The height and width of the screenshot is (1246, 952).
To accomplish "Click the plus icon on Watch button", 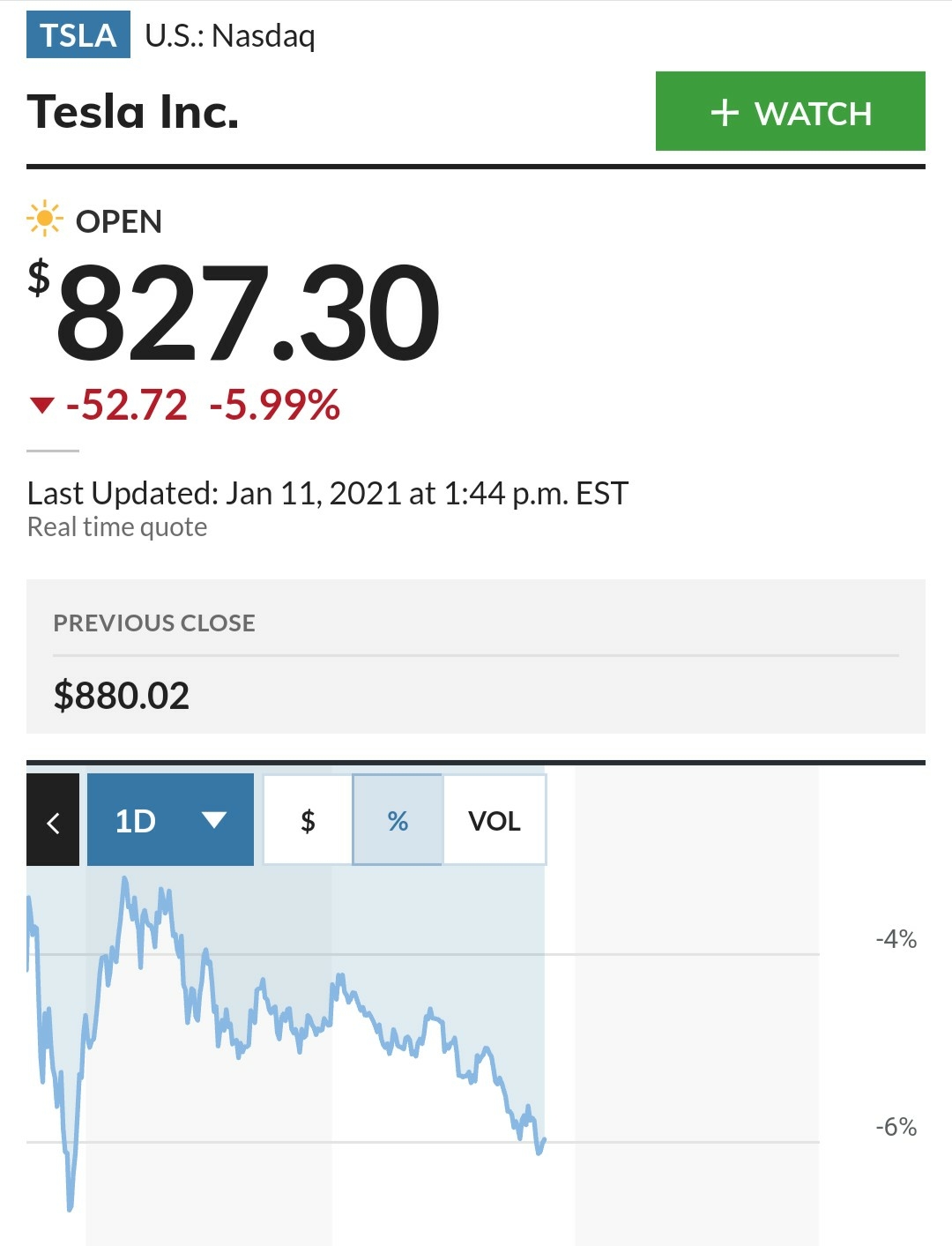I will point(725,113).
